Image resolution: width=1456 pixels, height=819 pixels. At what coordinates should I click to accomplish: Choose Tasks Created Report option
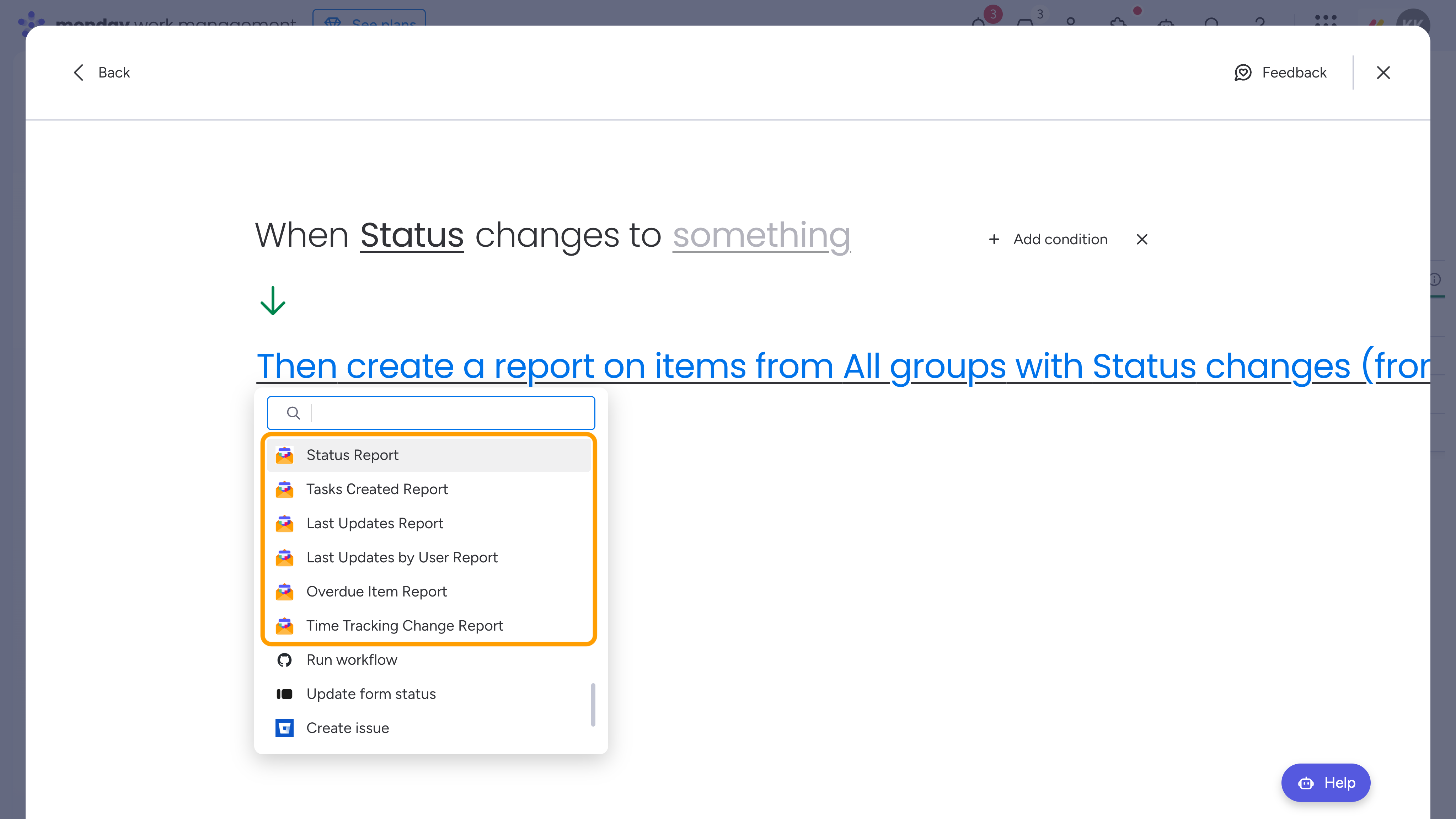(376, 489)
